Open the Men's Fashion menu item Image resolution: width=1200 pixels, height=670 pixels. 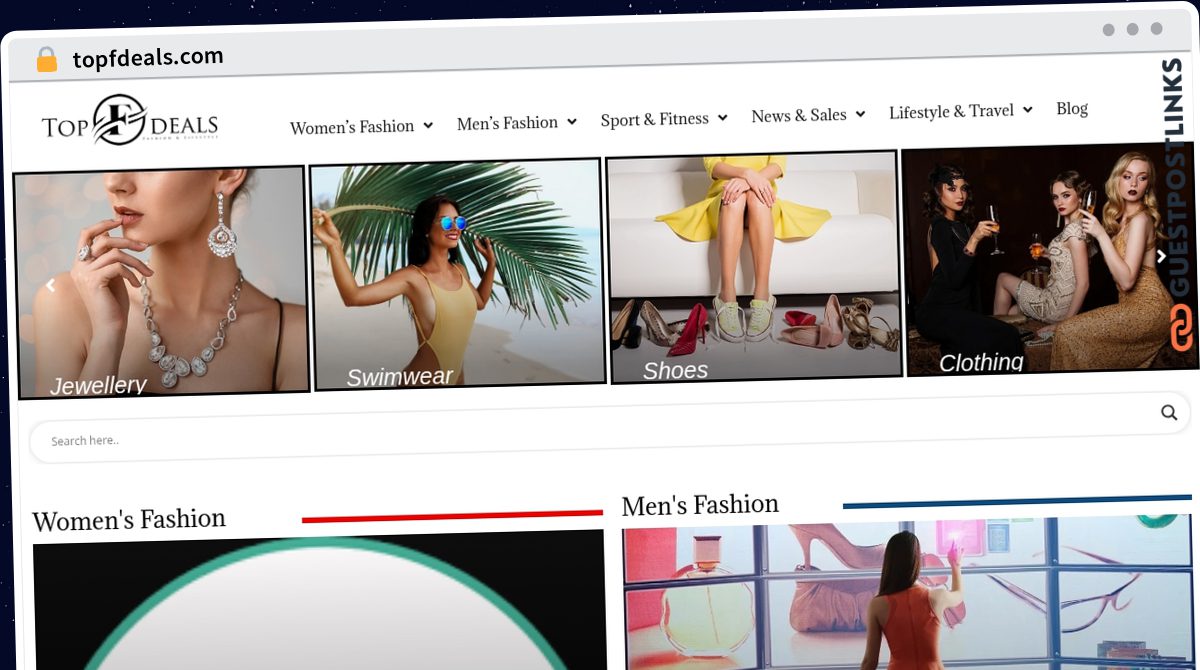(x=508, y=123)
